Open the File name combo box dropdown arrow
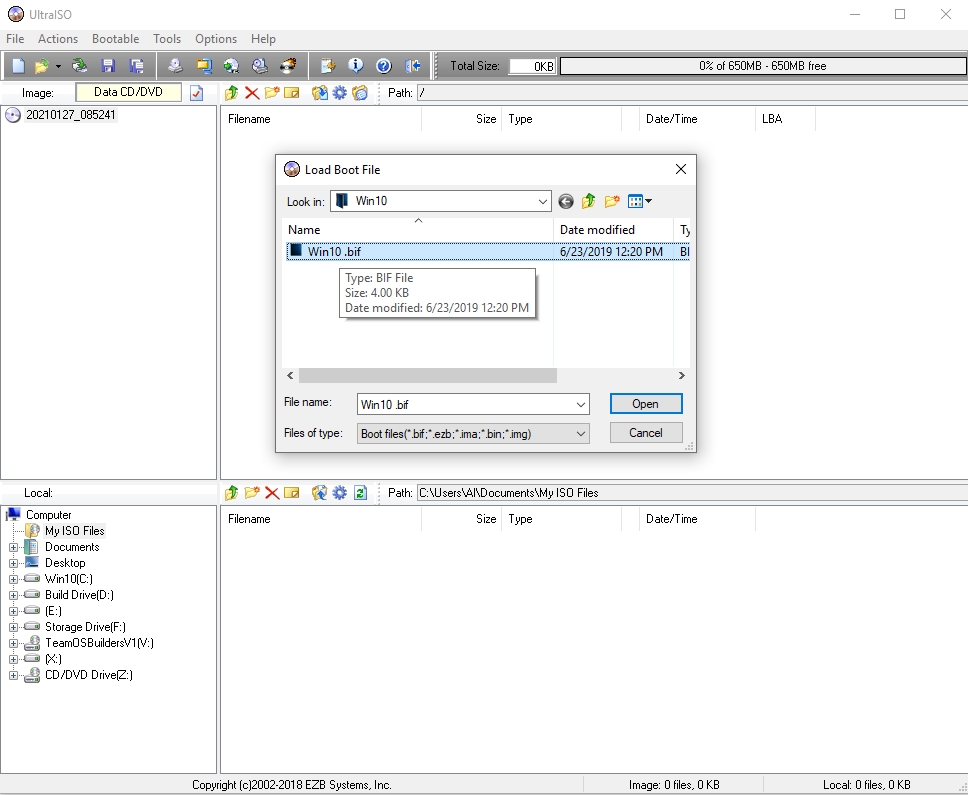Image resolution: width=968 pixels, height=795 pixels. (x=581, y=405)
